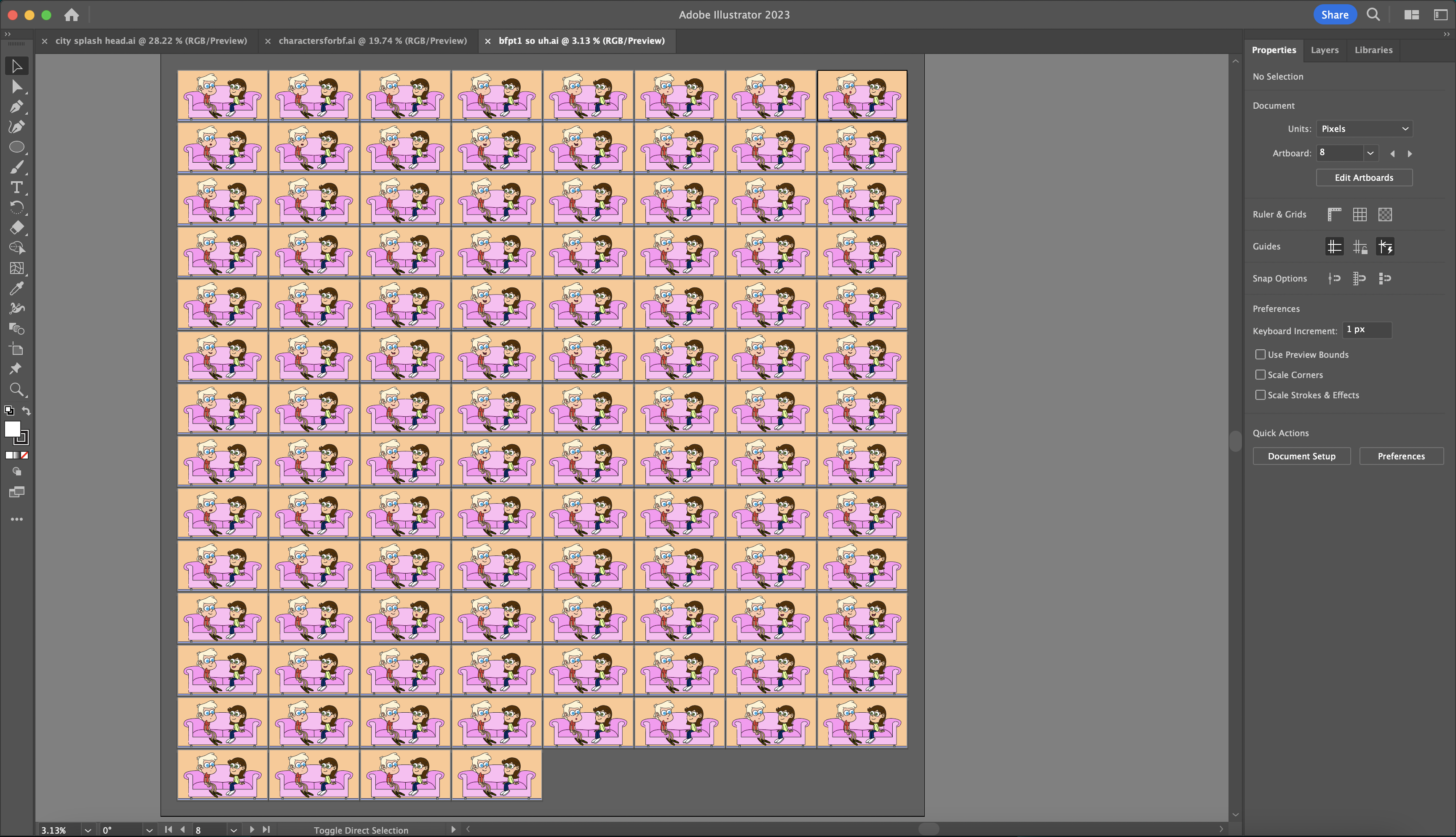Choose the Type tool
The height and width of the screenshot is (837, 1456).
click(x=17, y=188)
